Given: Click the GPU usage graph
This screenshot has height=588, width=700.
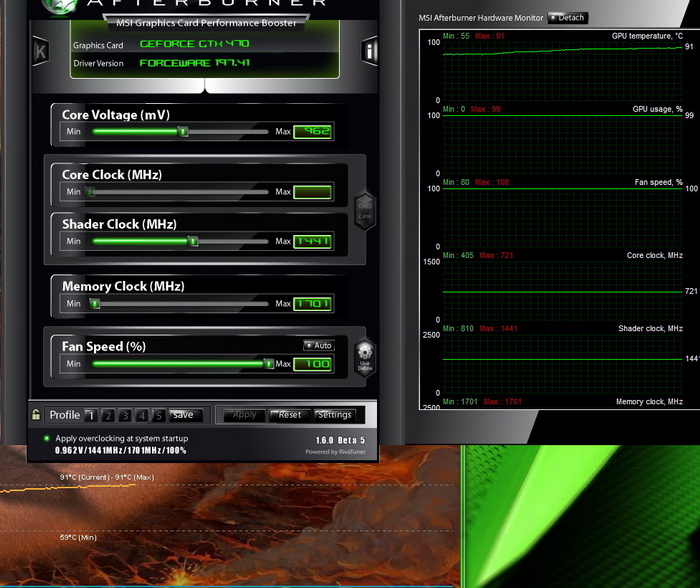Looking at the screenshot, I should [562, 145].
